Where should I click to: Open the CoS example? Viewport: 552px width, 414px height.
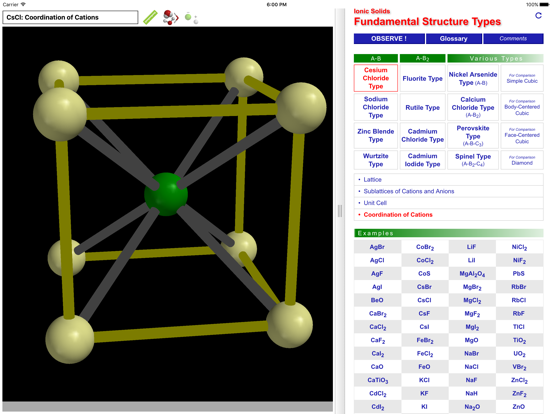[x=425, y=274]
